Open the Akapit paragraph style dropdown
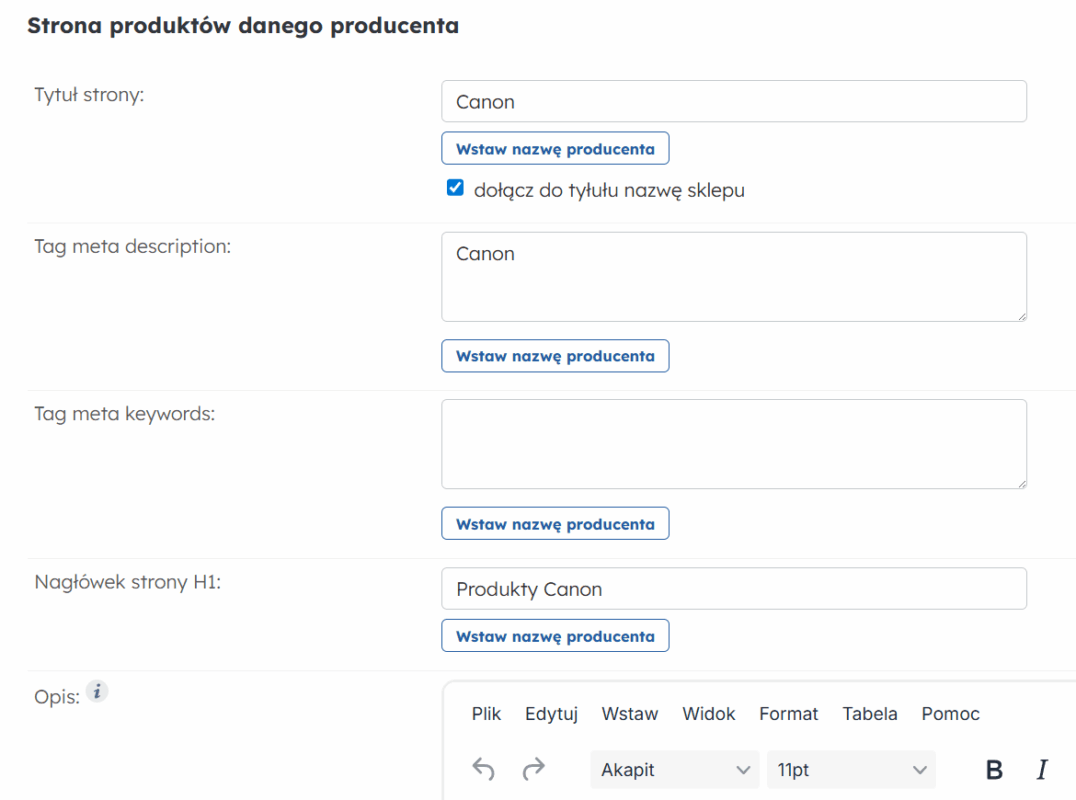This screenshot has width=1076, height=800. coord(675,770)
